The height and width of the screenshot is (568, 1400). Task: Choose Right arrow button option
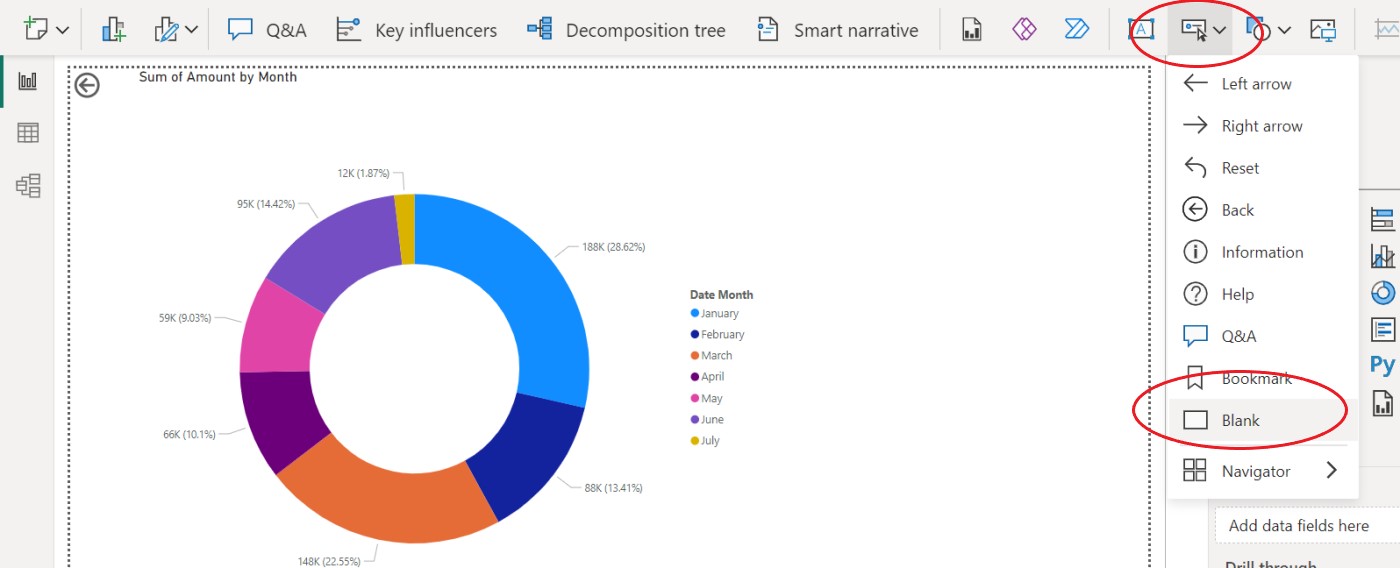tap(1262, 126)
